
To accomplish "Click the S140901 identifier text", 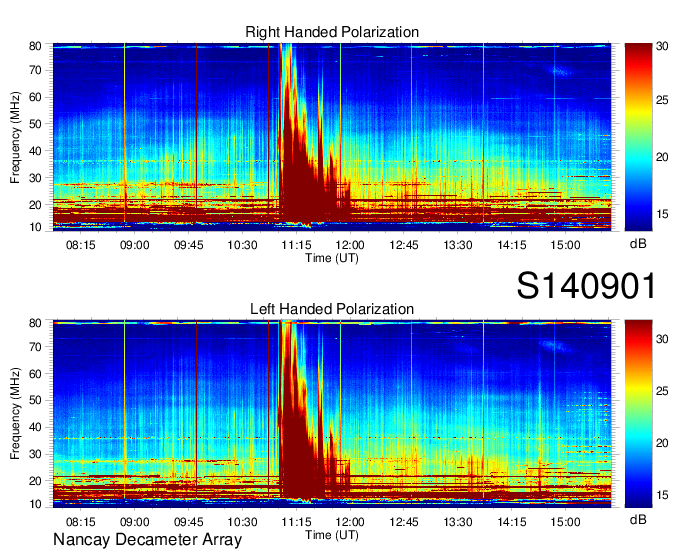I will point(587,286).
